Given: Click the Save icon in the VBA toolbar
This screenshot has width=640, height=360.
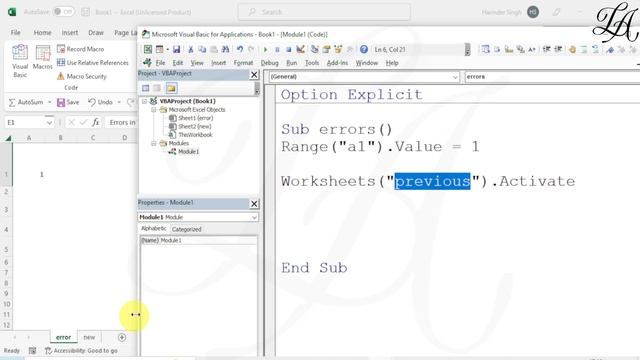Looking at the screenshot, I should pos(176,49).
